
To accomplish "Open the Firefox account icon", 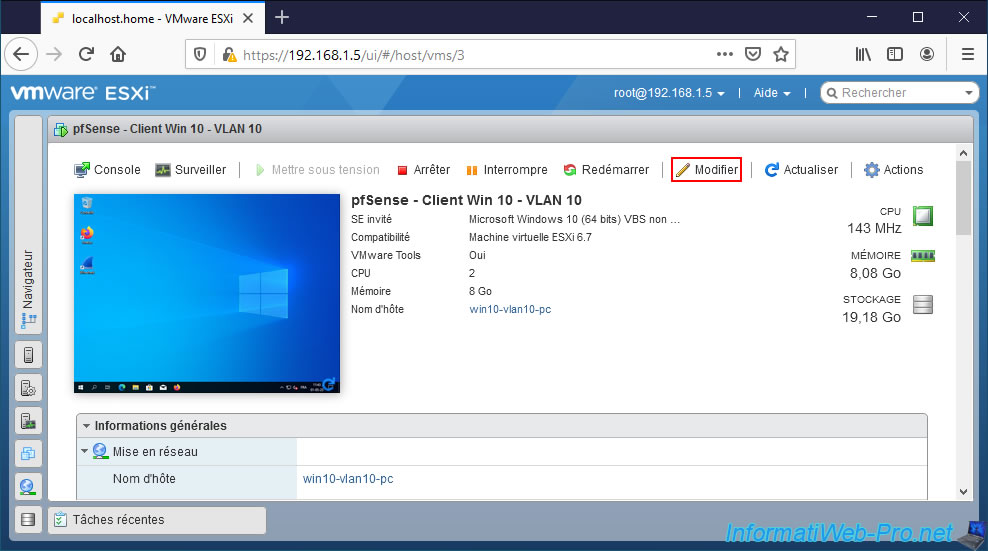I will tap(927, 54).
